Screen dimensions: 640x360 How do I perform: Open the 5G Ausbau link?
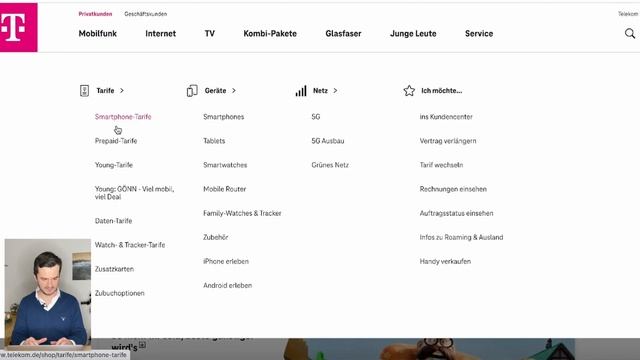pyautogui.click(x=328, y=141)
